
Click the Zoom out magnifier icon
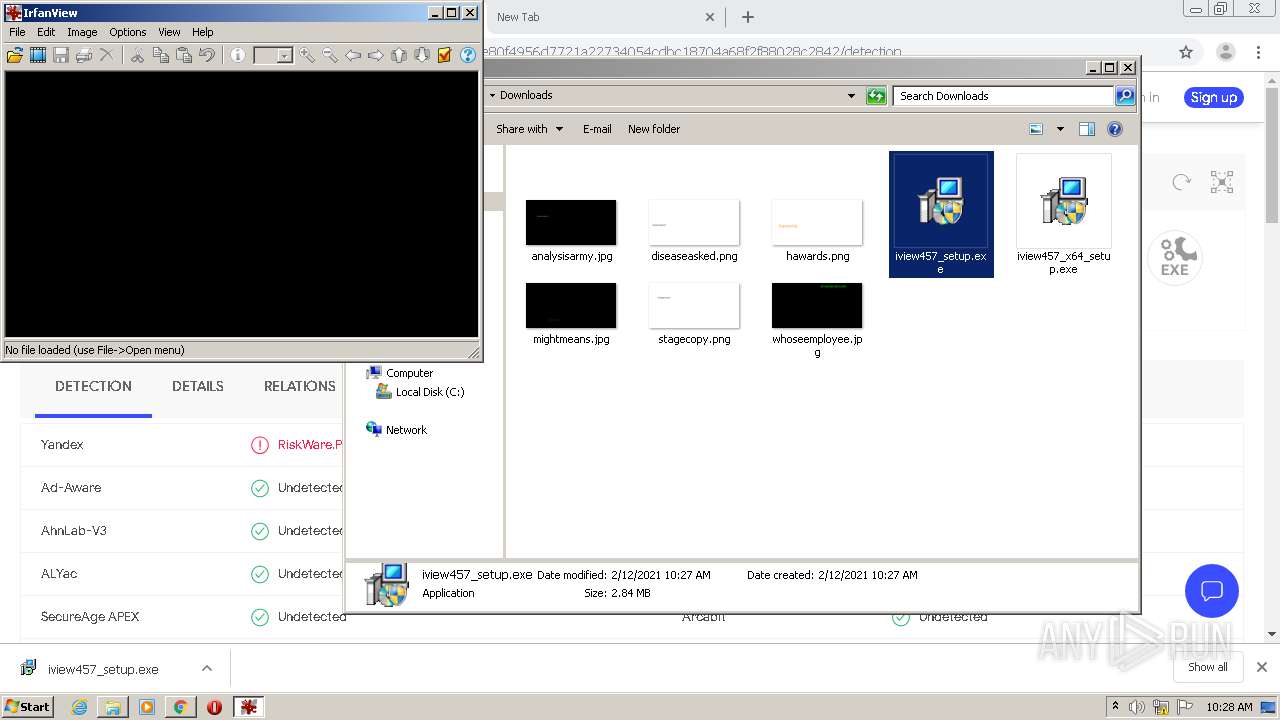(x=329, y=55)
